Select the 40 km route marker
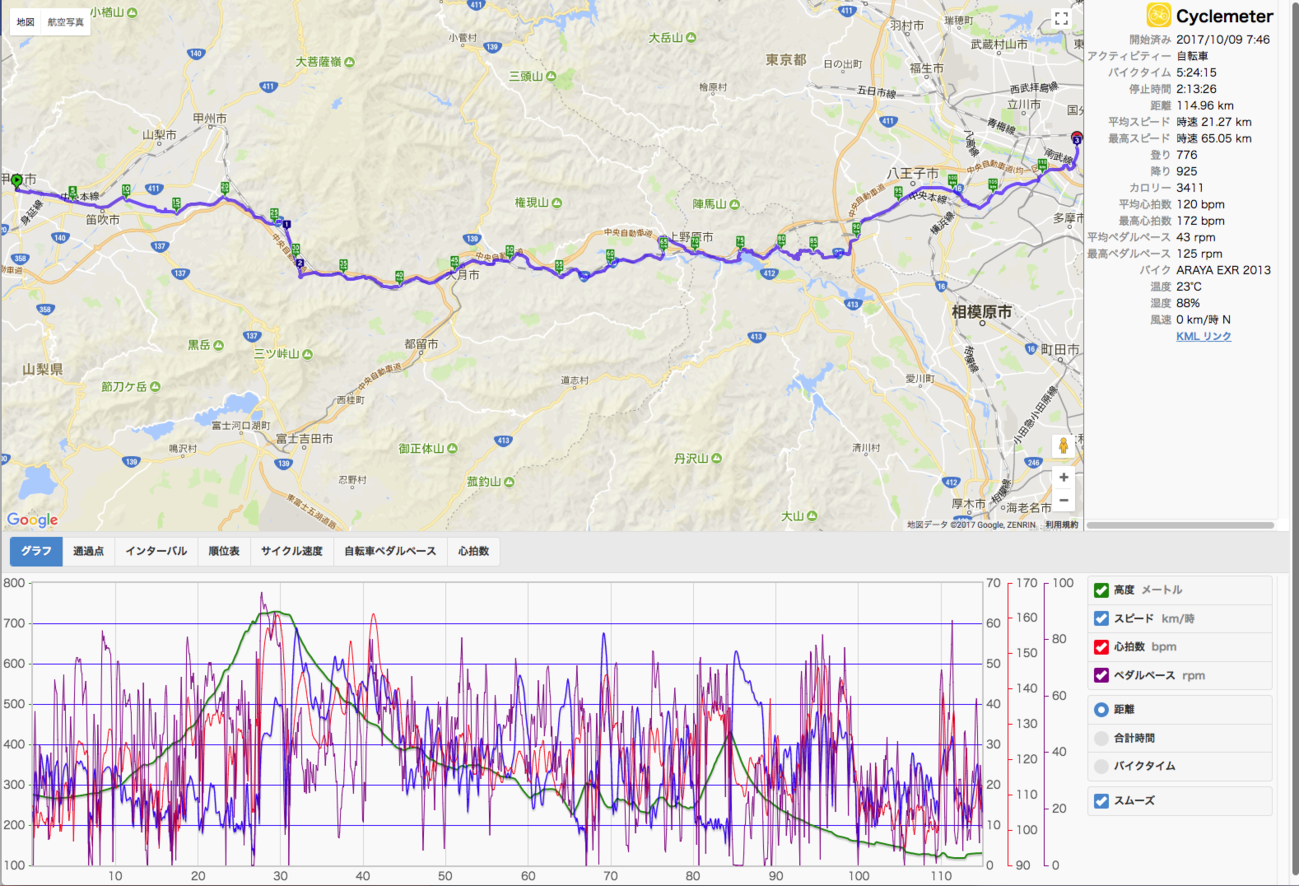The height and width of the screenshot is (886, 1299). [x=399, y=276]
